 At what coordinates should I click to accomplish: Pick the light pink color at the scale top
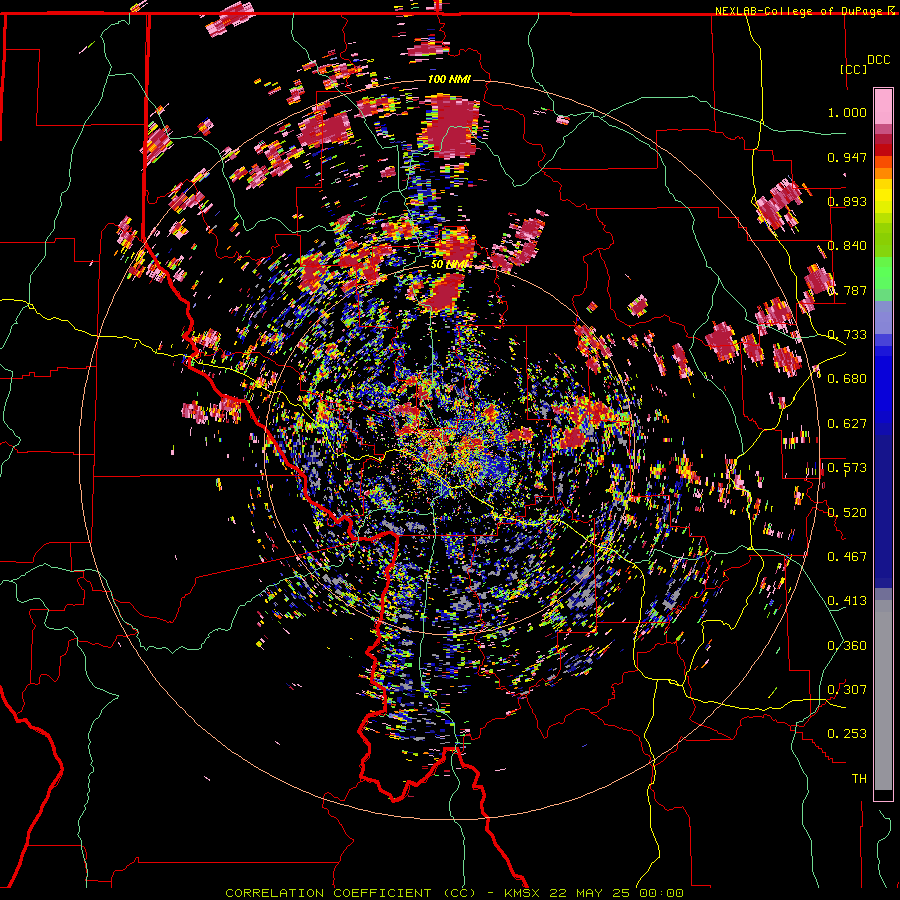883,106
